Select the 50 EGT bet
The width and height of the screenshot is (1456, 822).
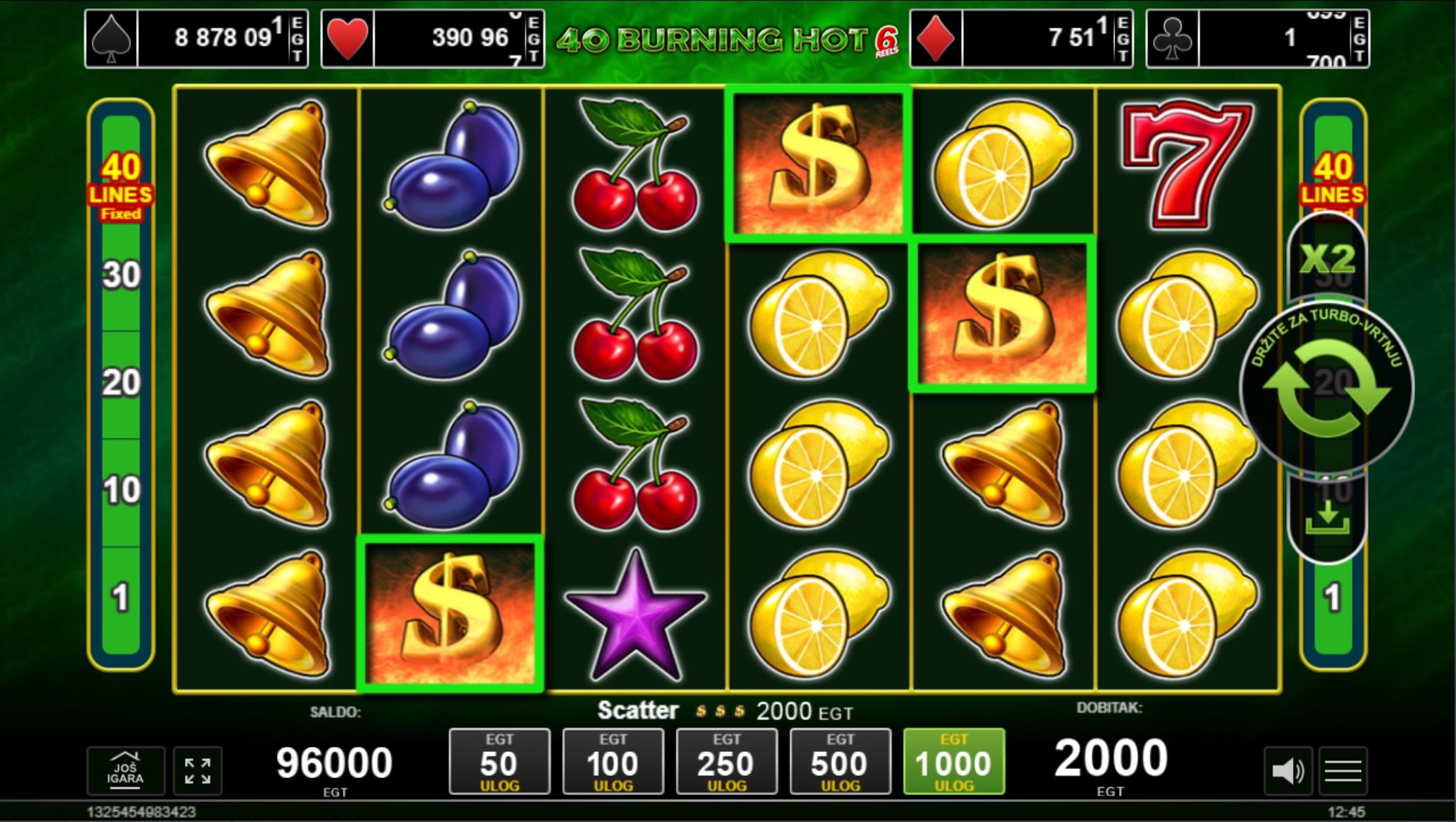pos(499,761)
